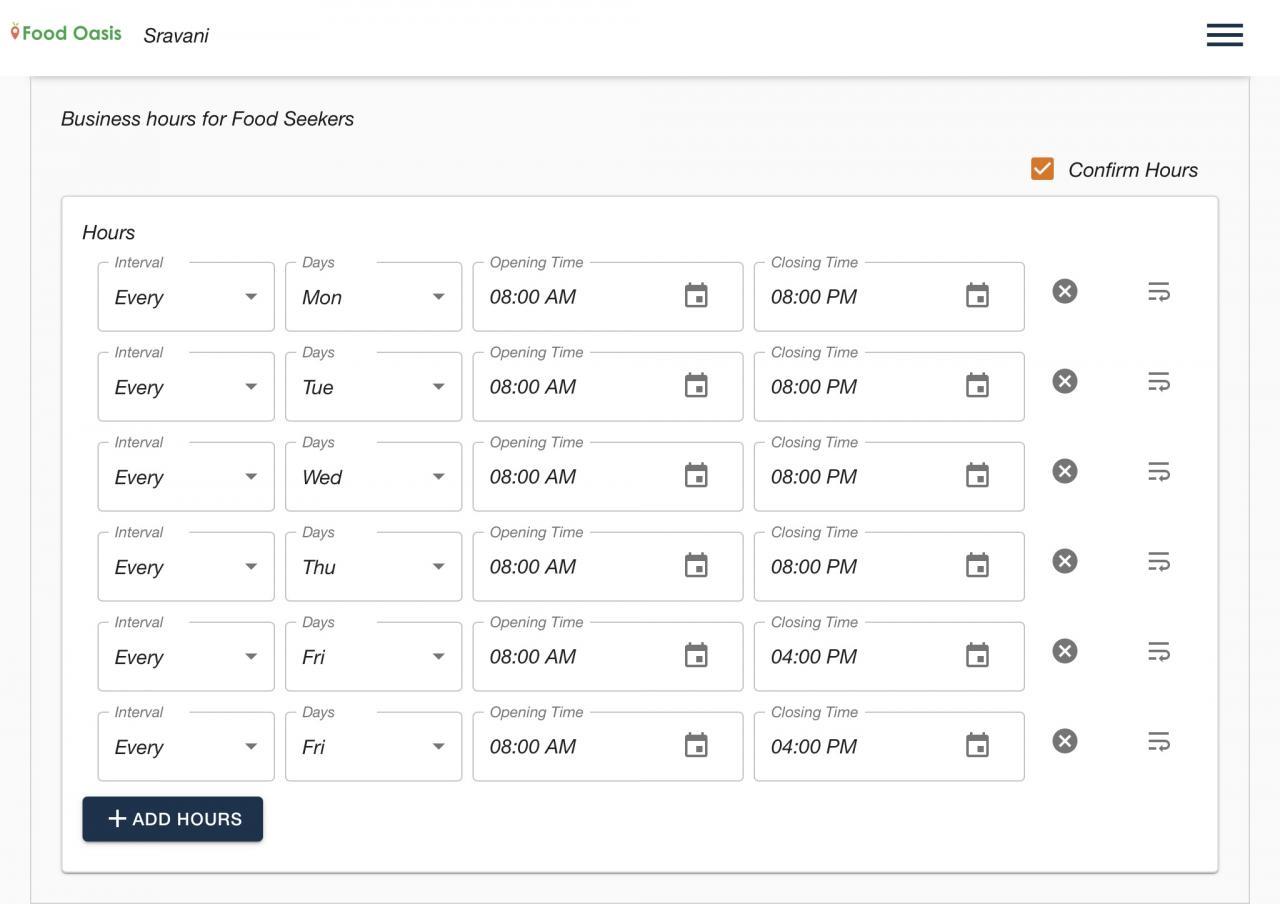
Task: Copy the Mon hours row
Action: 1158,292
